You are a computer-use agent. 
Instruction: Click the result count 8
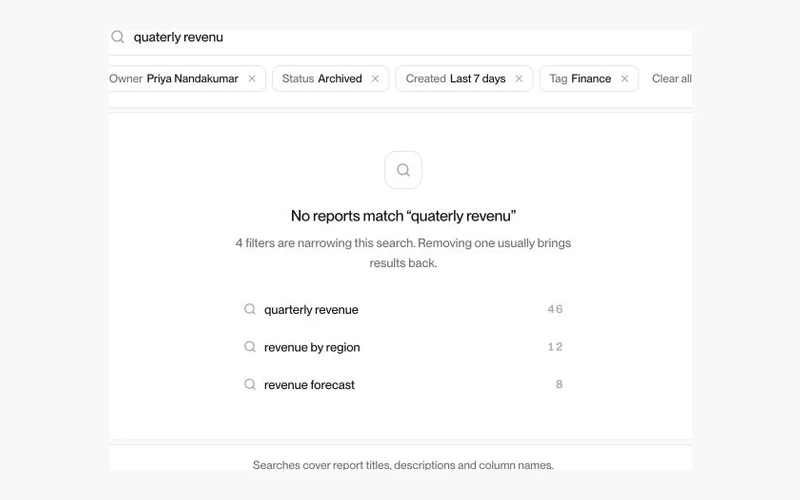(559, 384)
